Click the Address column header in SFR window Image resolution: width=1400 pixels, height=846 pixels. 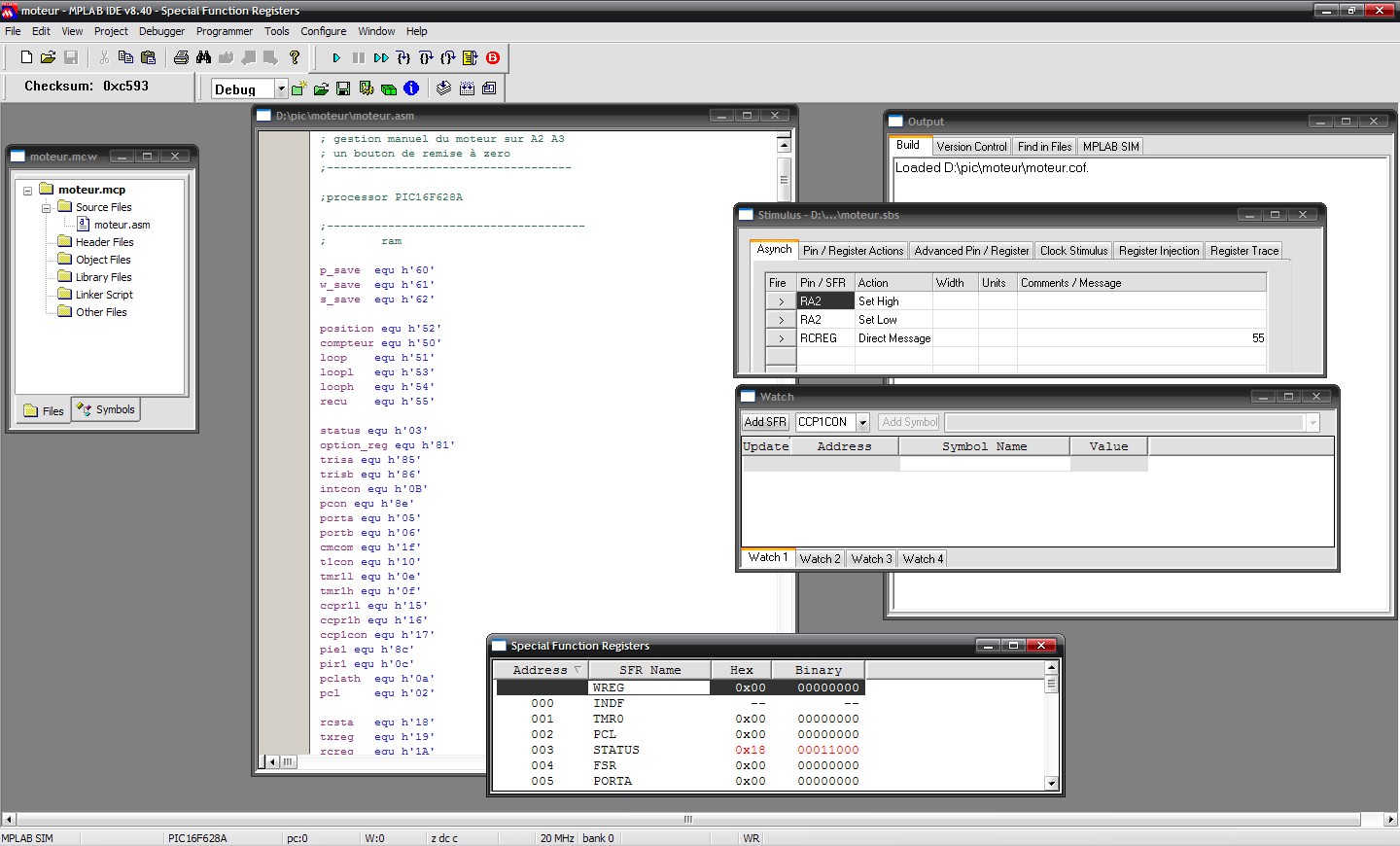point(540,670)
